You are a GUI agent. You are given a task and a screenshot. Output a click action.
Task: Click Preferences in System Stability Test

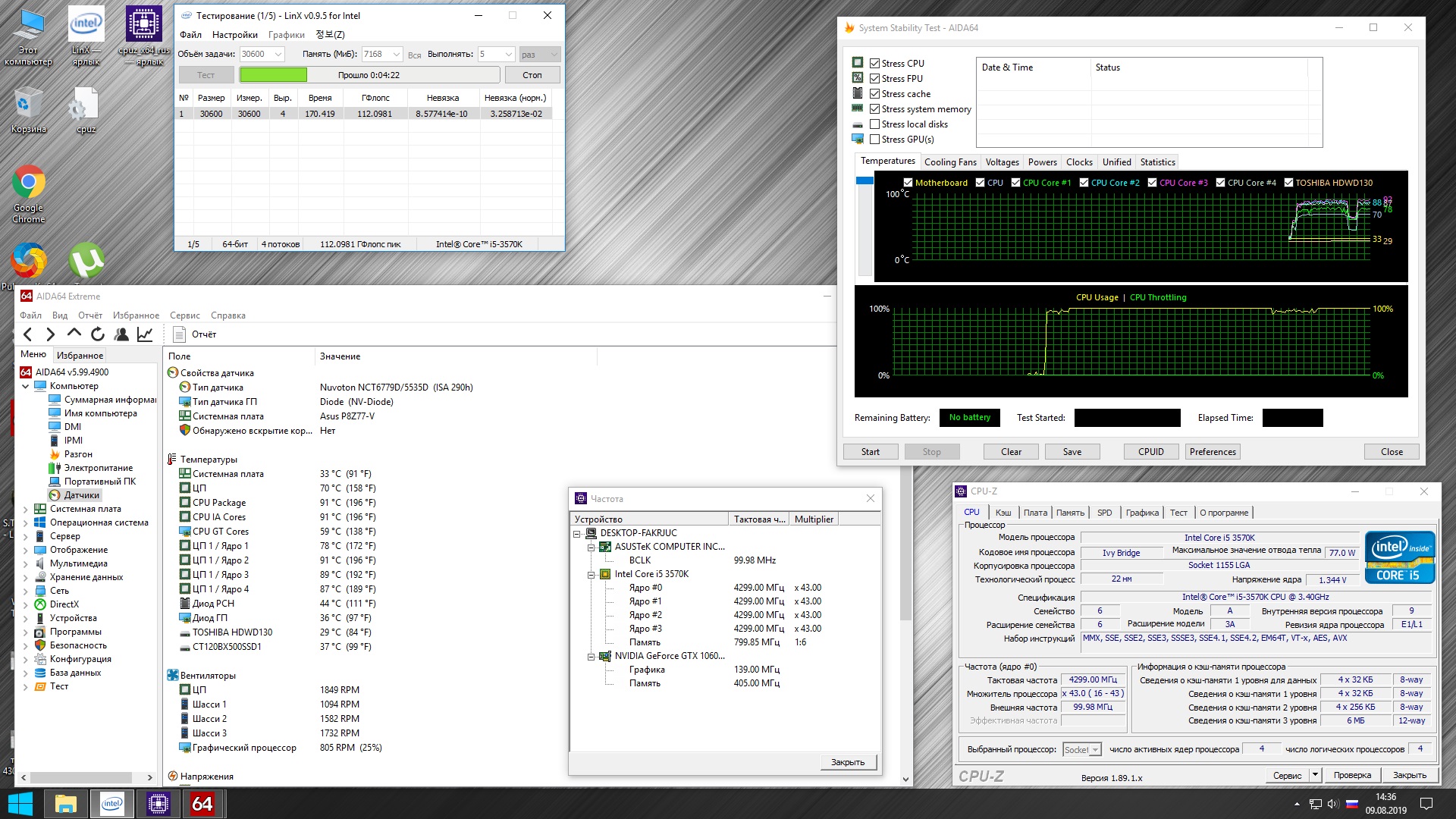[x=1212, y=452]
